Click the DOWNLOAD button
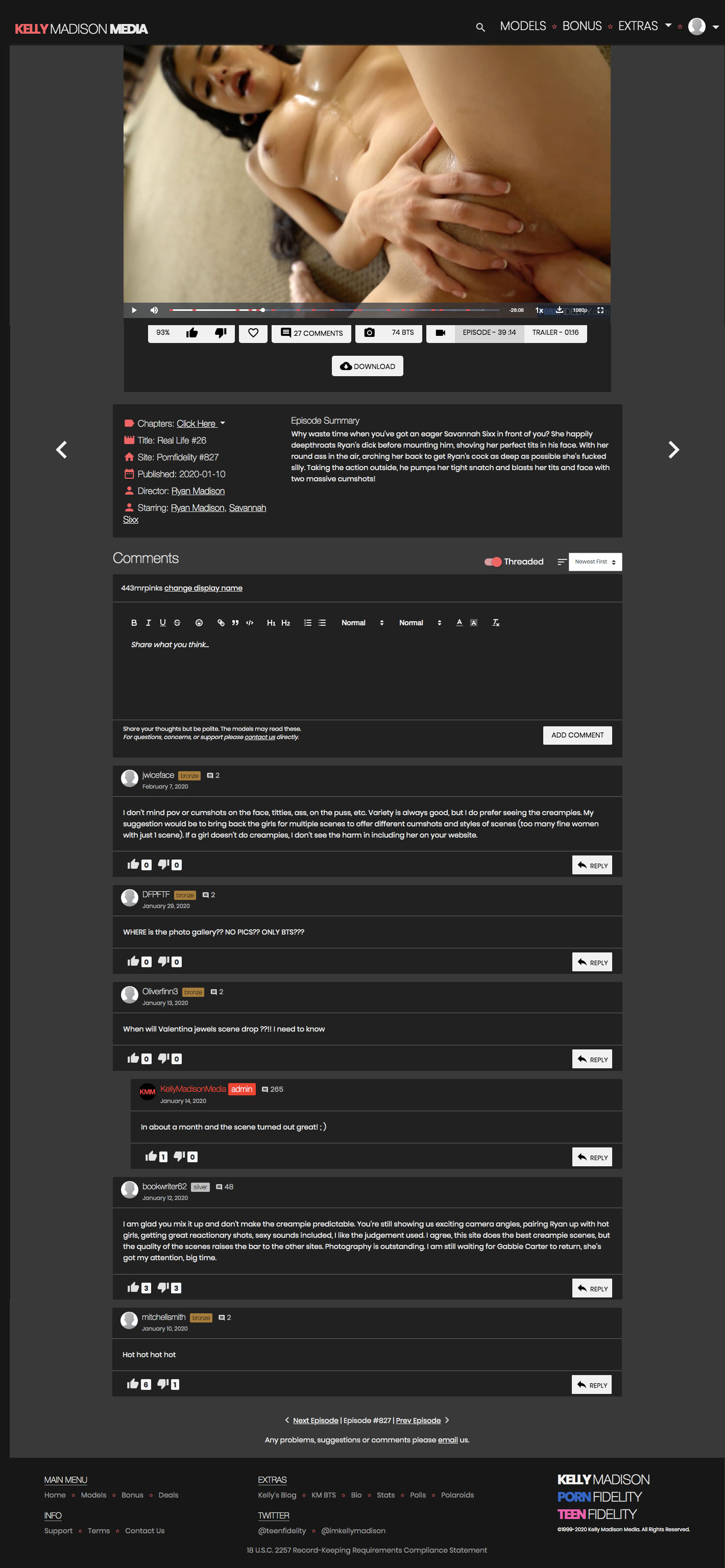The width and height of the screenshot is (725, 1568). coord(367,366)
